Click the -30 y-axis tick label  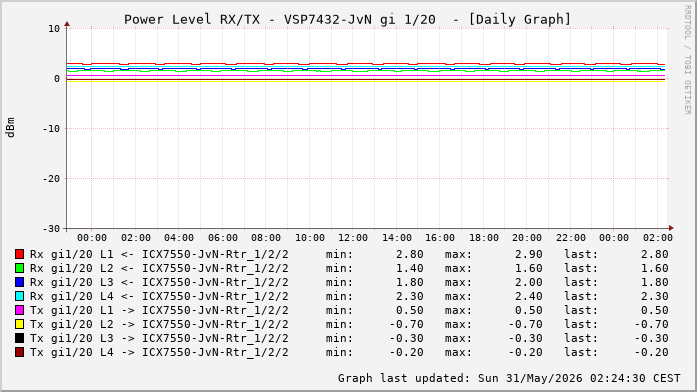coord(51,228)
